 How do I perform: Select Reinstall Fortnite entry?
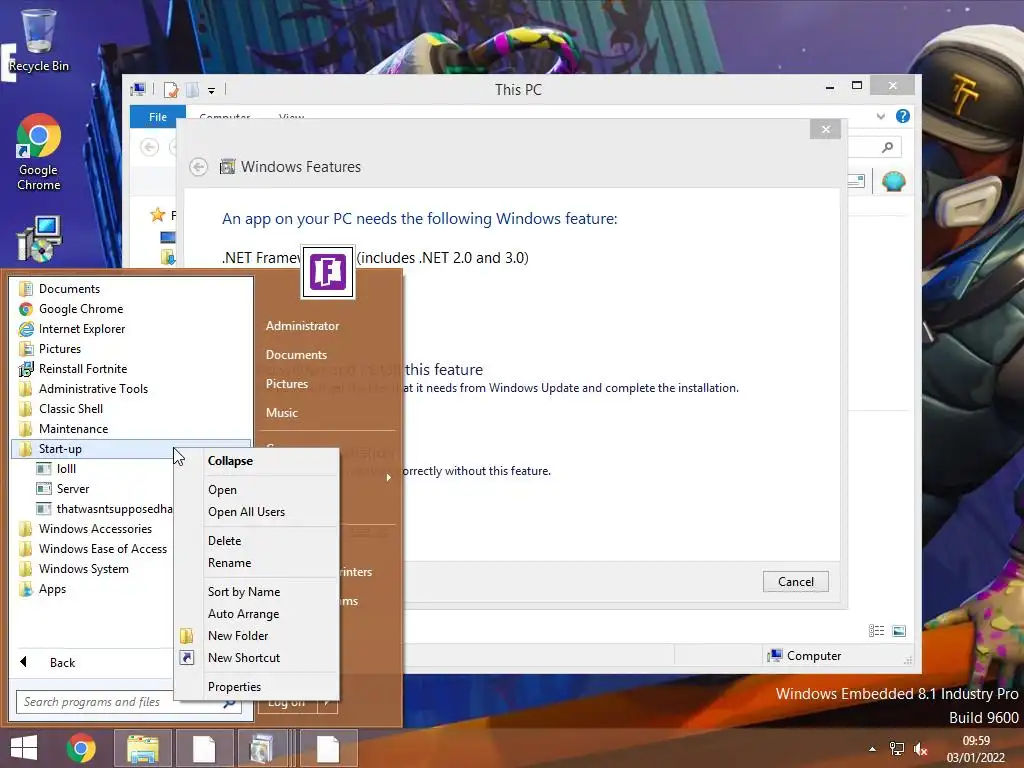[x=132, y=369]
